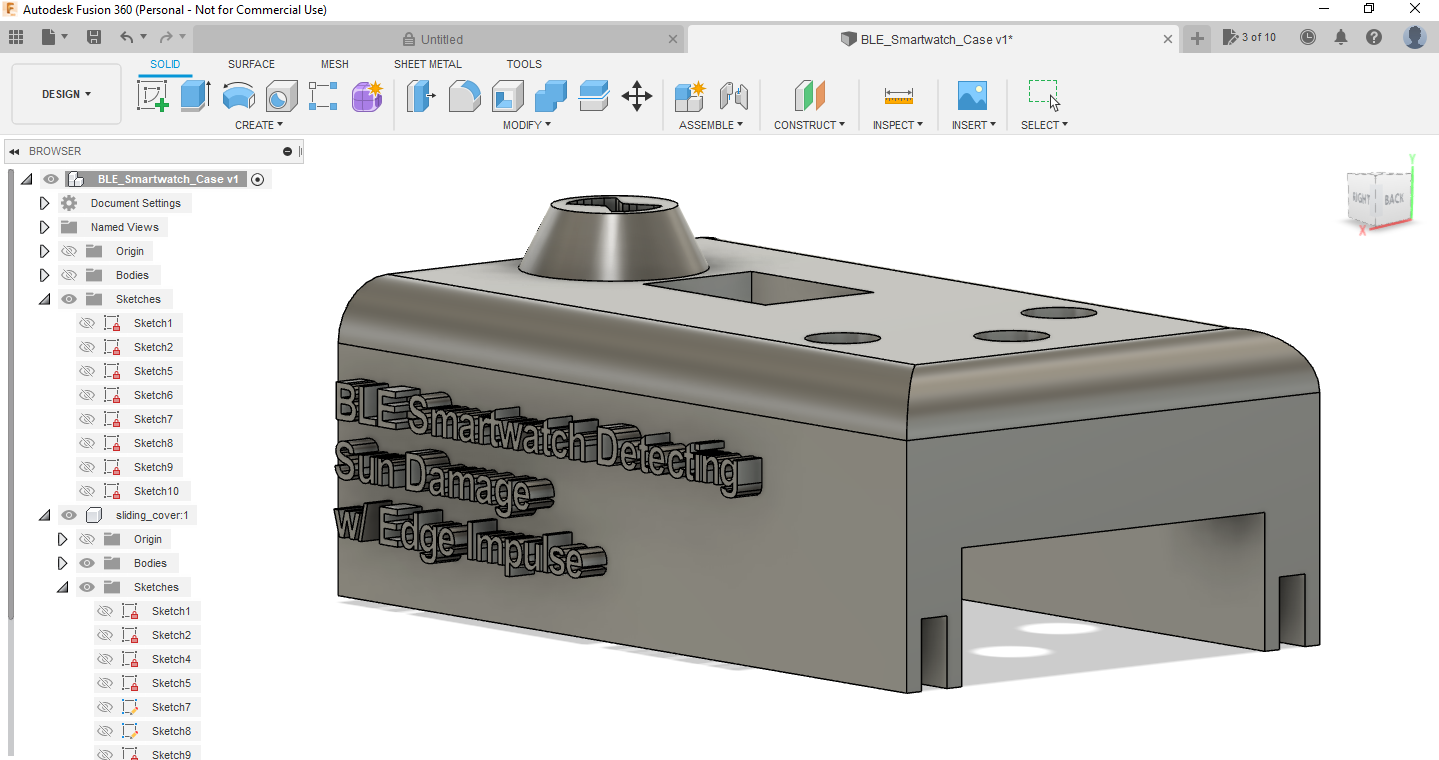Switch to the TOOLS tab
This screenshot has width=1439, height=760.
pyautogui.click(x=524, y=64)
